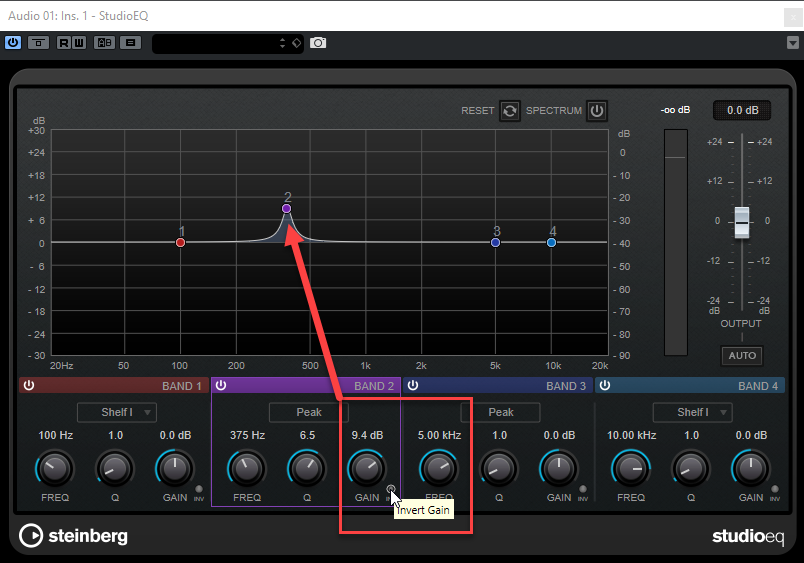This screenshot has width=804, height=563.
Task: Click the BAND 1 header label
Action: click(x=182, y=386)
